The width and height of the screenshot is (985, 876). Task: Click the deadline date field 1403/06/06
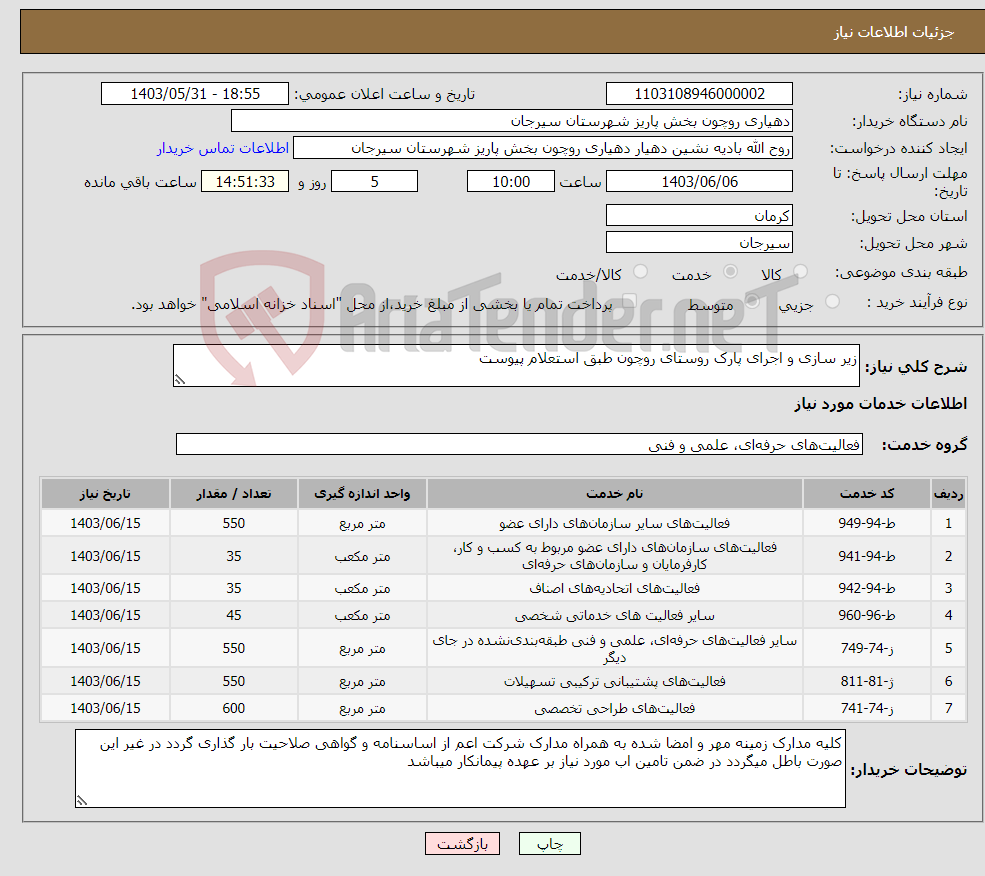pos(699,182)
